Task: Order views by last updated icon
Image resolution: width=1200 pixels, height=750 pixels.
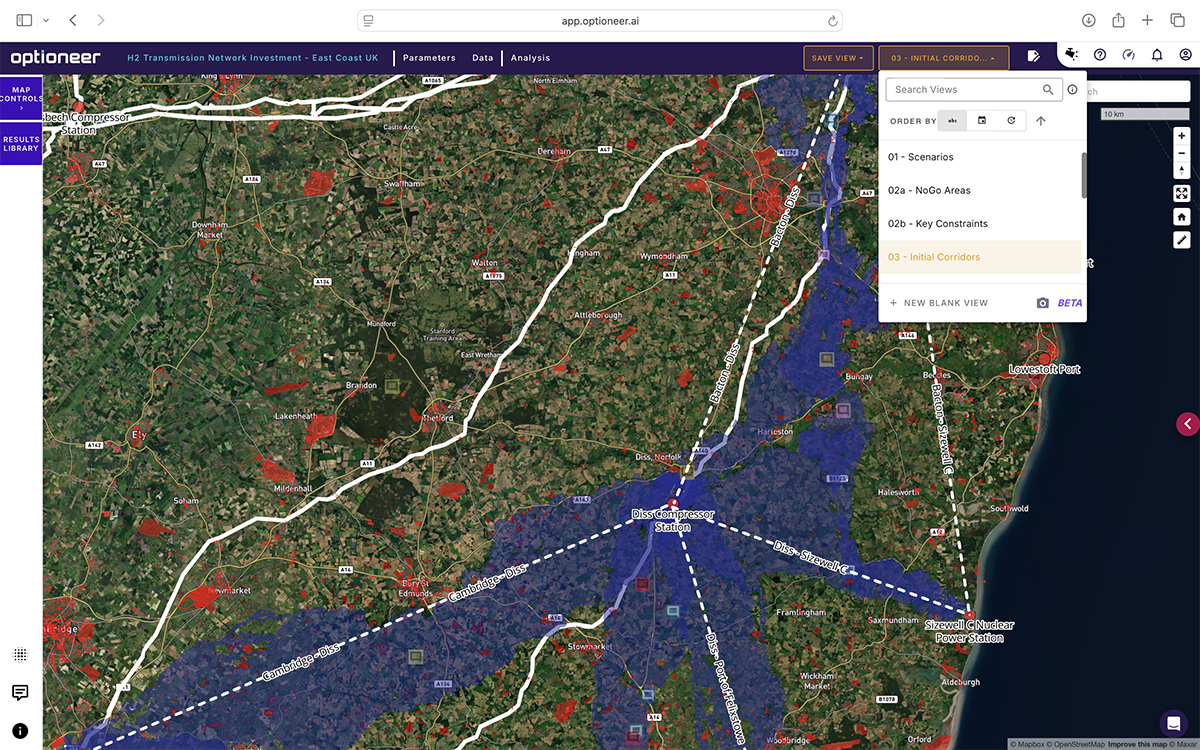Action: coord(1011,121)
